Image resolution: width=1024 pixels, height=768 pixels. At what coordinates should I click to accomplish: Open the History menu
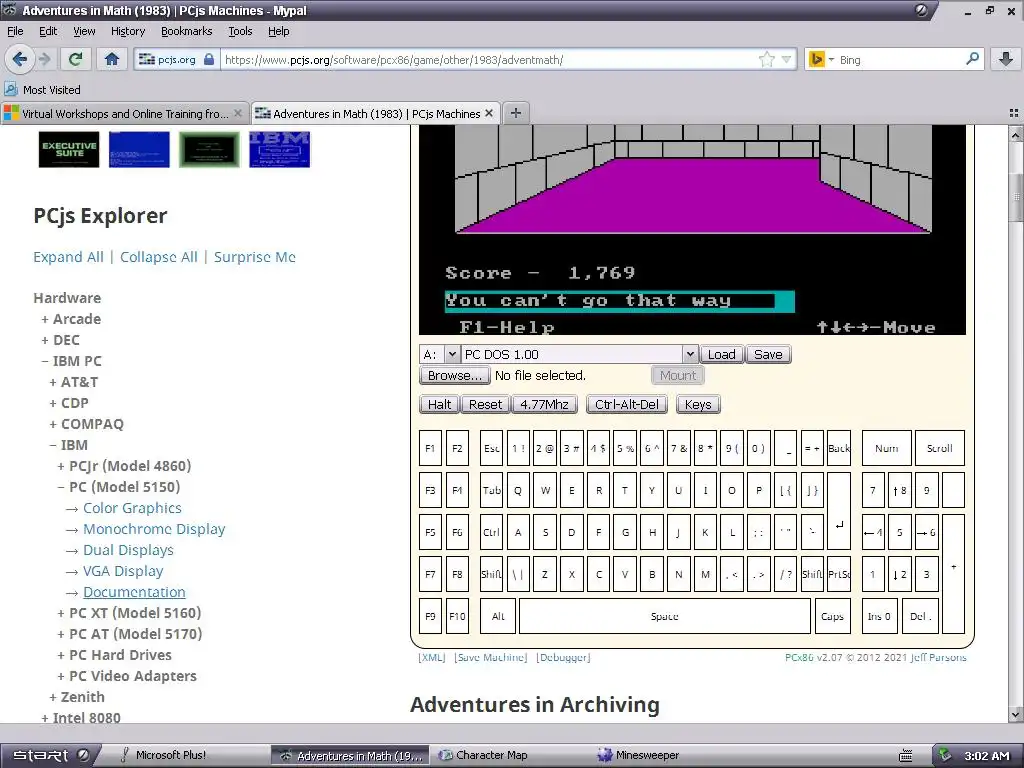[x=127, y=31]
